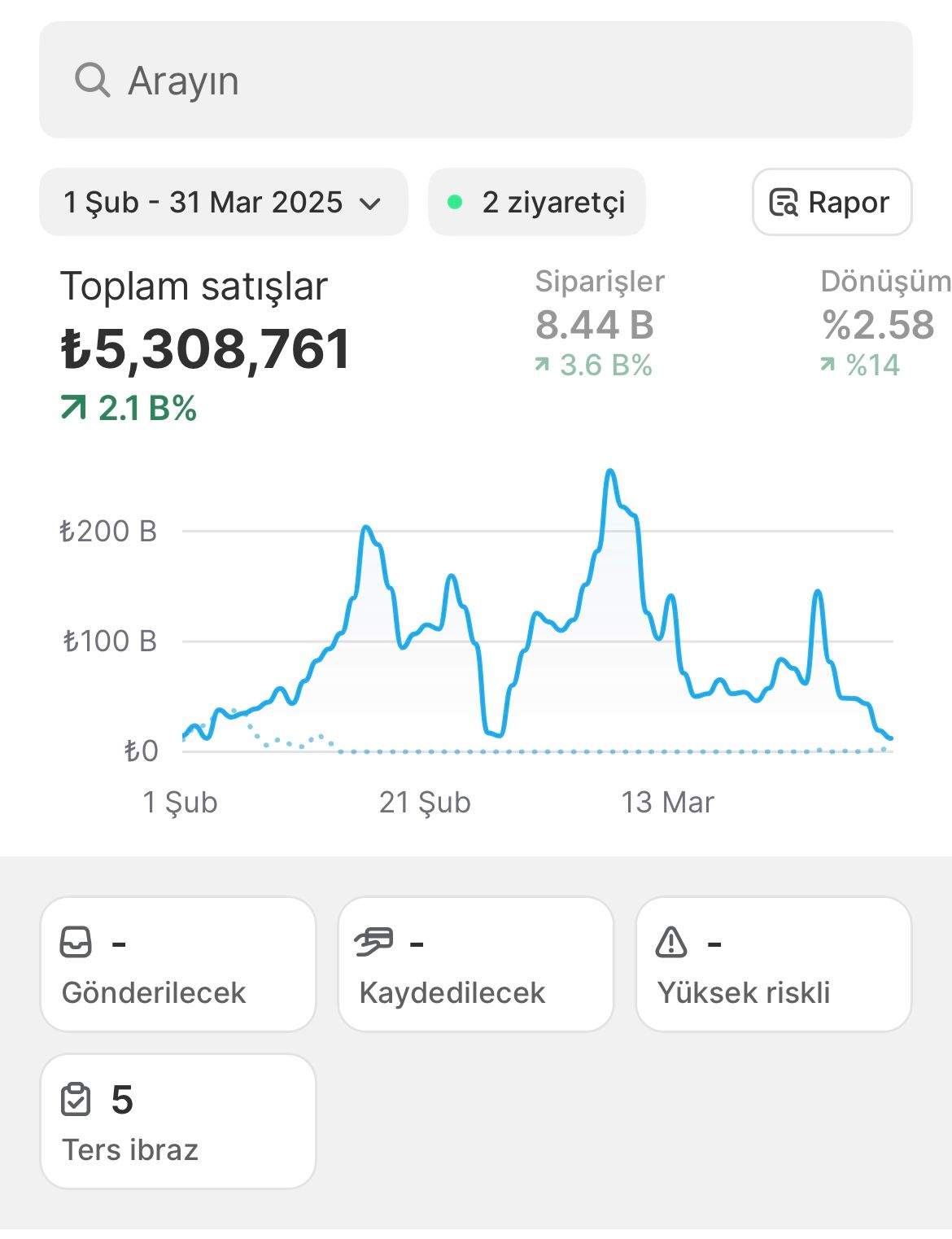This screenshot has width=952, height=1239.
Task: Click the 1 Şub chart date label
Action: (x=180, y=803)
